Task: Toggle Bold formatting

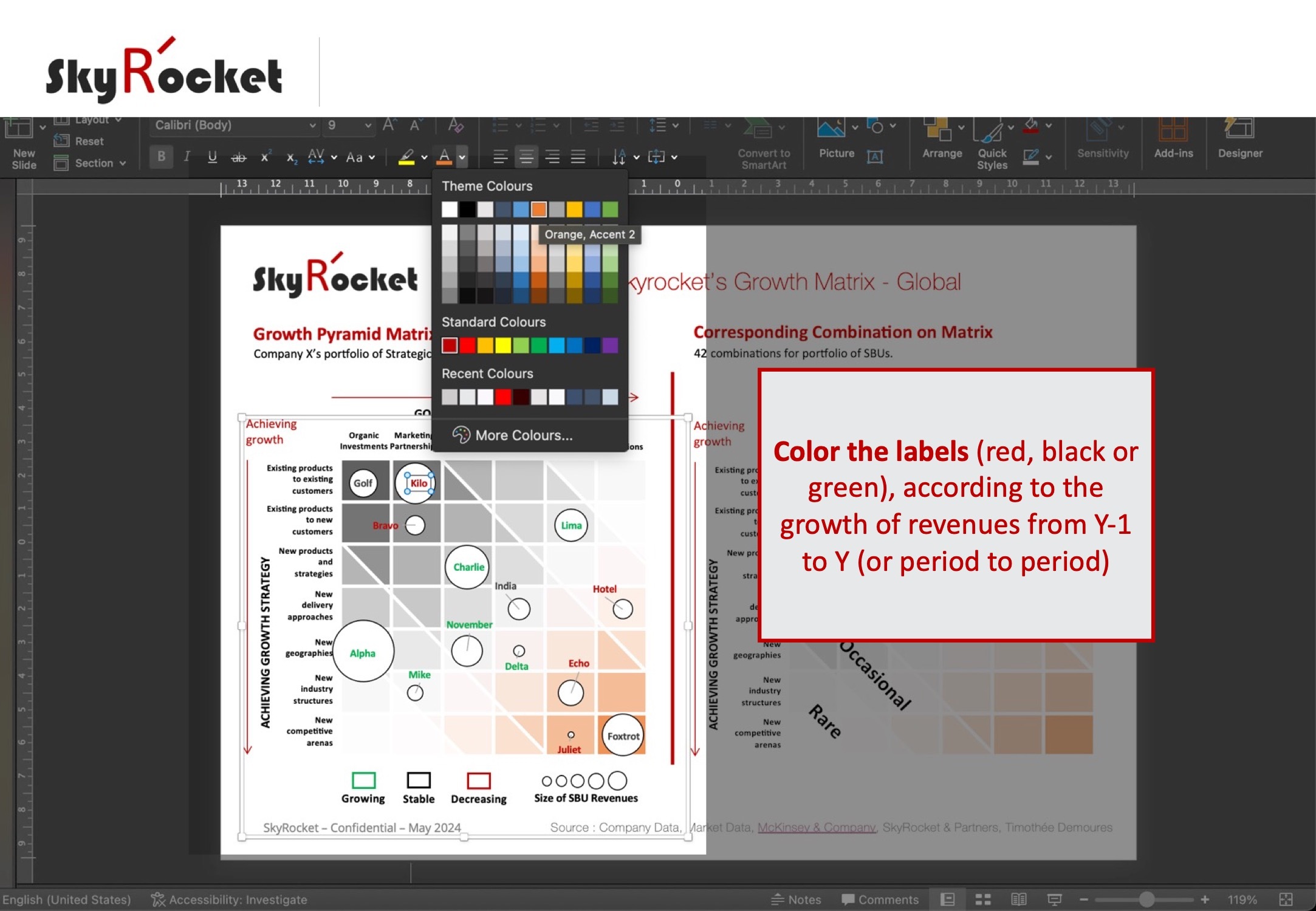Action: point(161,157)
